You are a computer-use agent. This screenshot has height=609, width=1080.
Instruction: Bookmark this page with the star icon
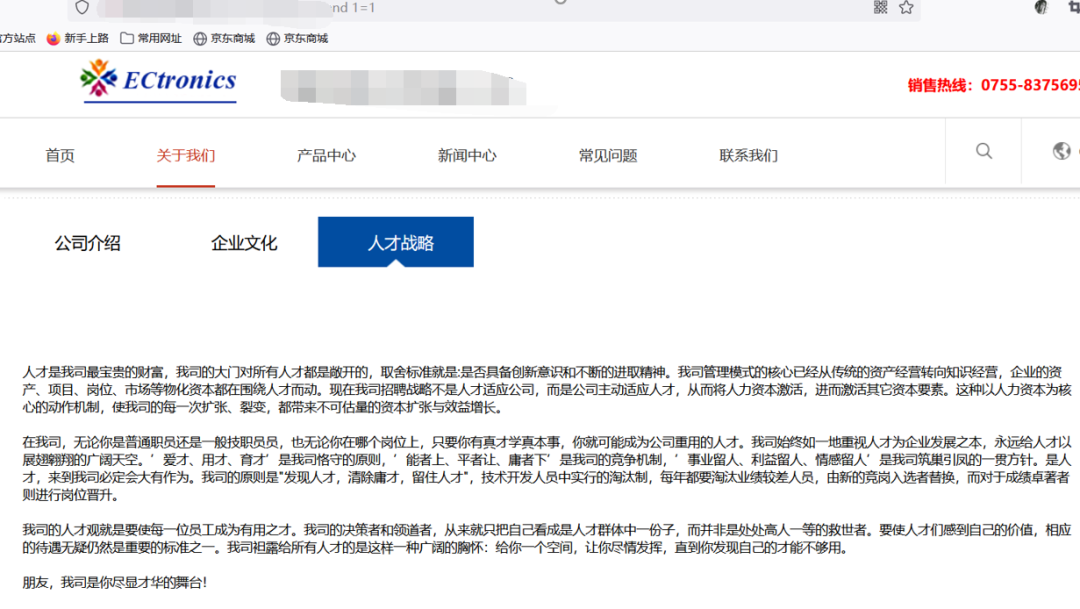906,8
